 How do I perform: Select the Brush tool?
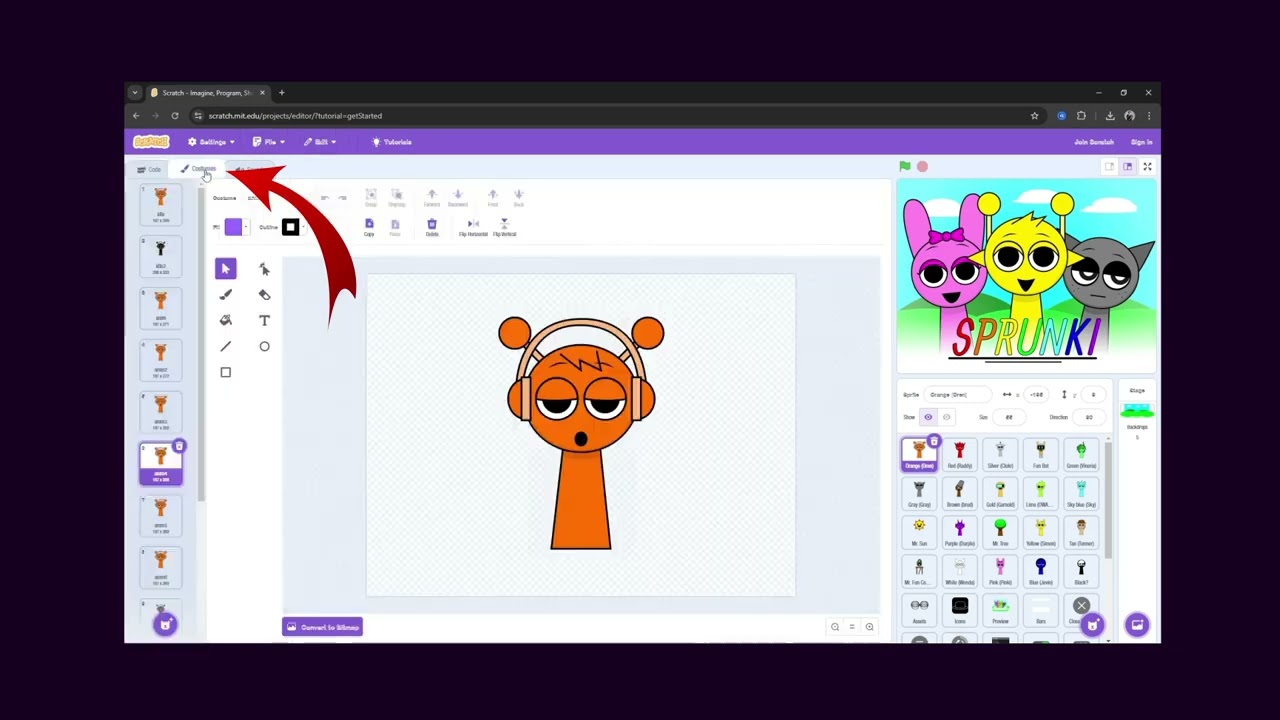point(225,295)
